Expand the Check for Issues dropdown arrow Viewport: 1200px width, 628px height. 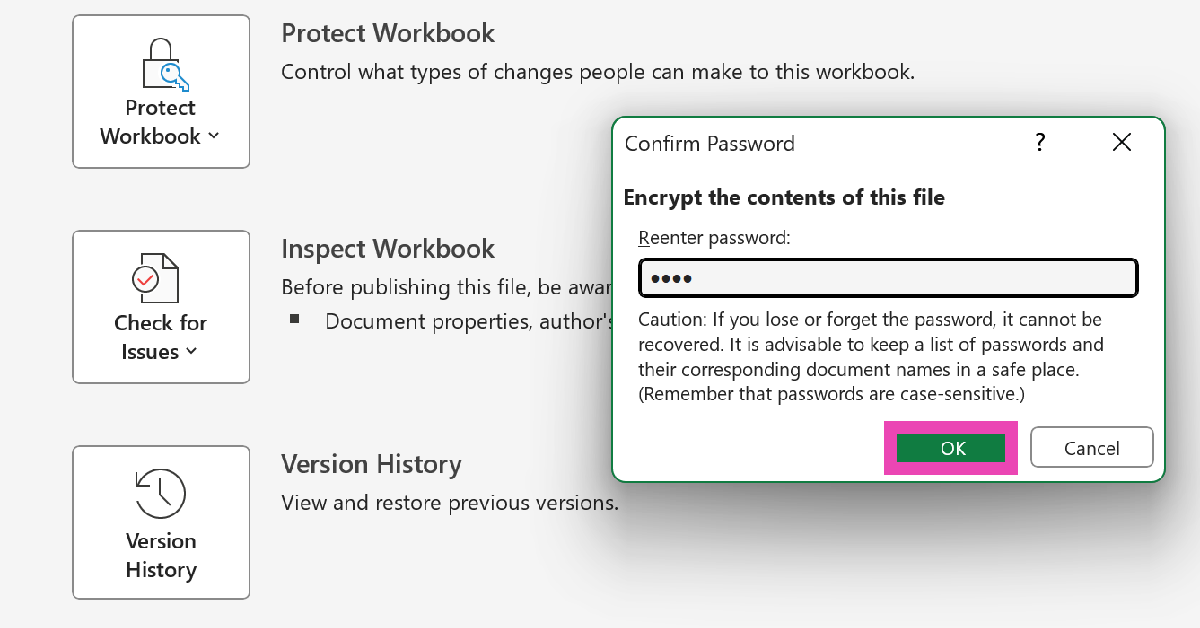191,352
